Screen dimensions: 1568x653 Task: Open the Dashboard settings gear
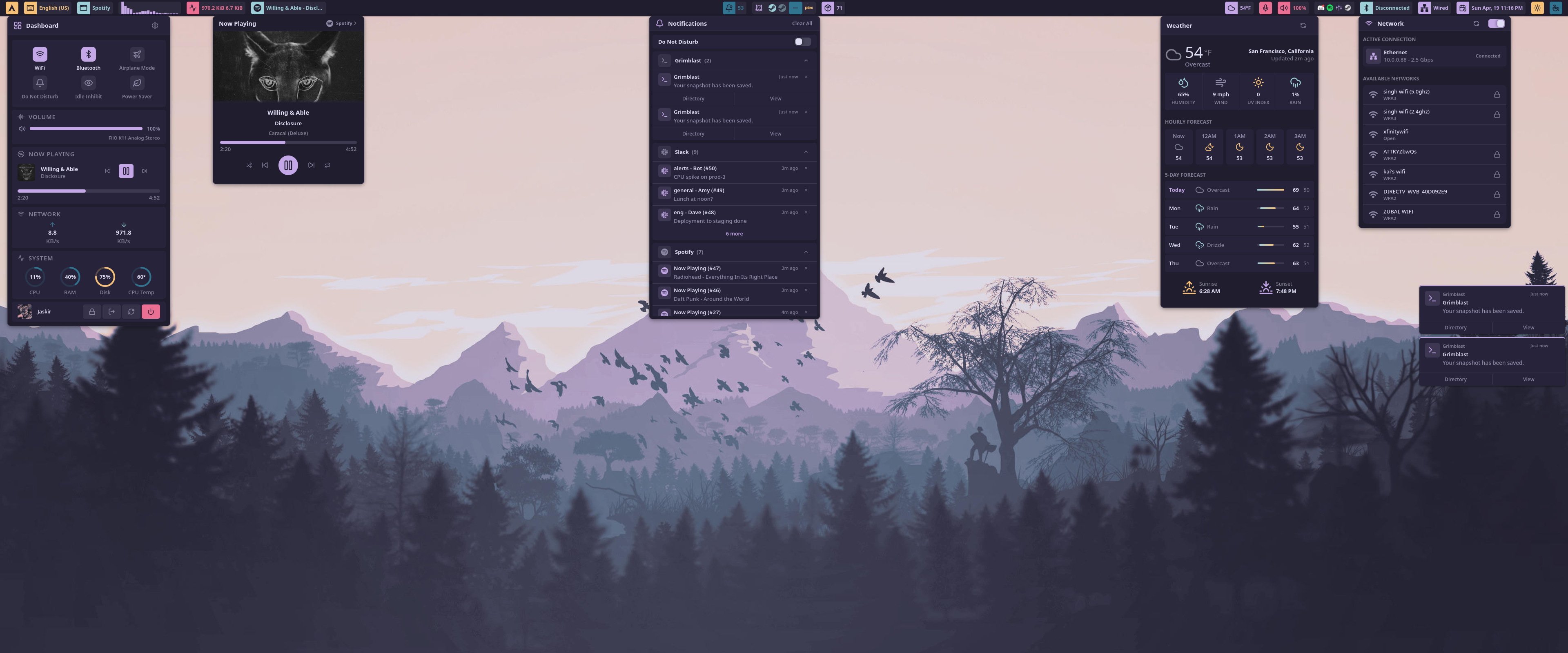coord(155,26)
